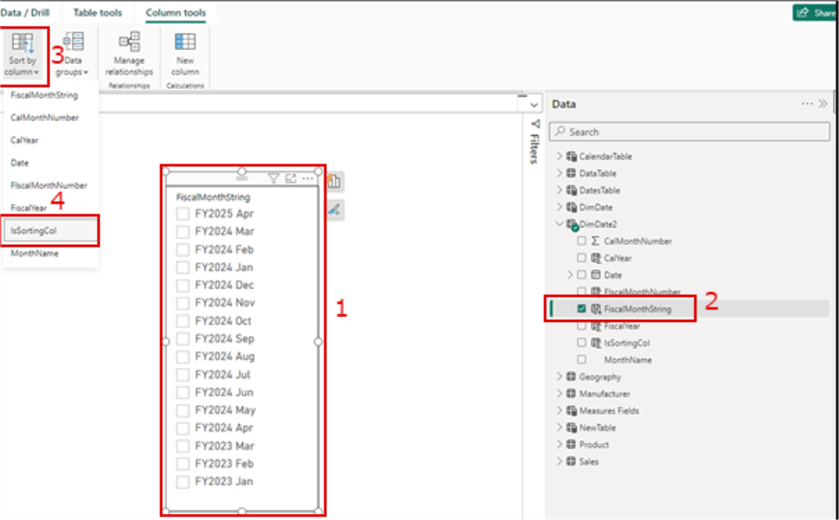
Task: Choose FiscalYear in sort menu
Action: (28, 208)
